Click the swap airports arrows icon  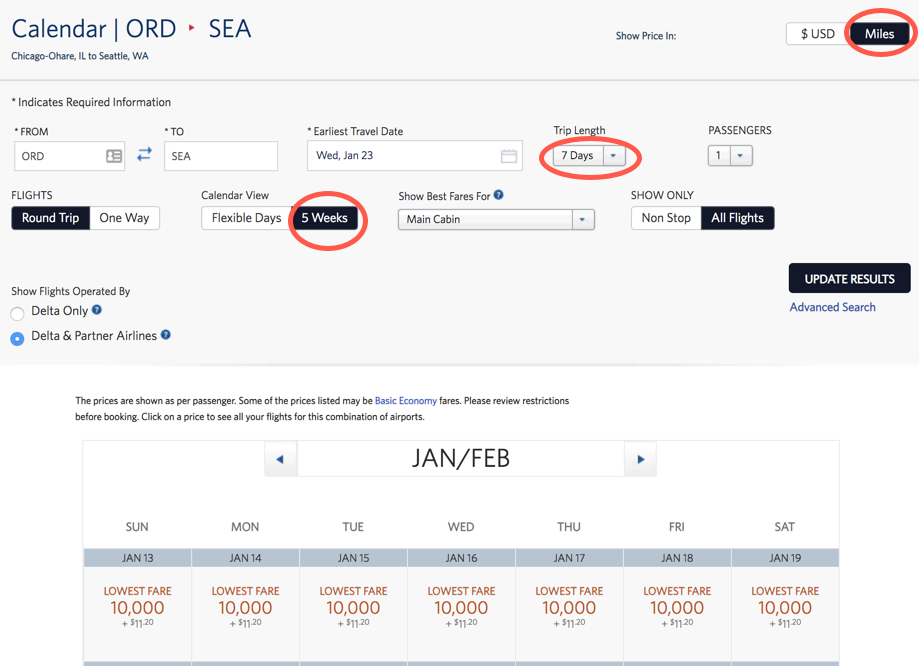tap(144, 154)
